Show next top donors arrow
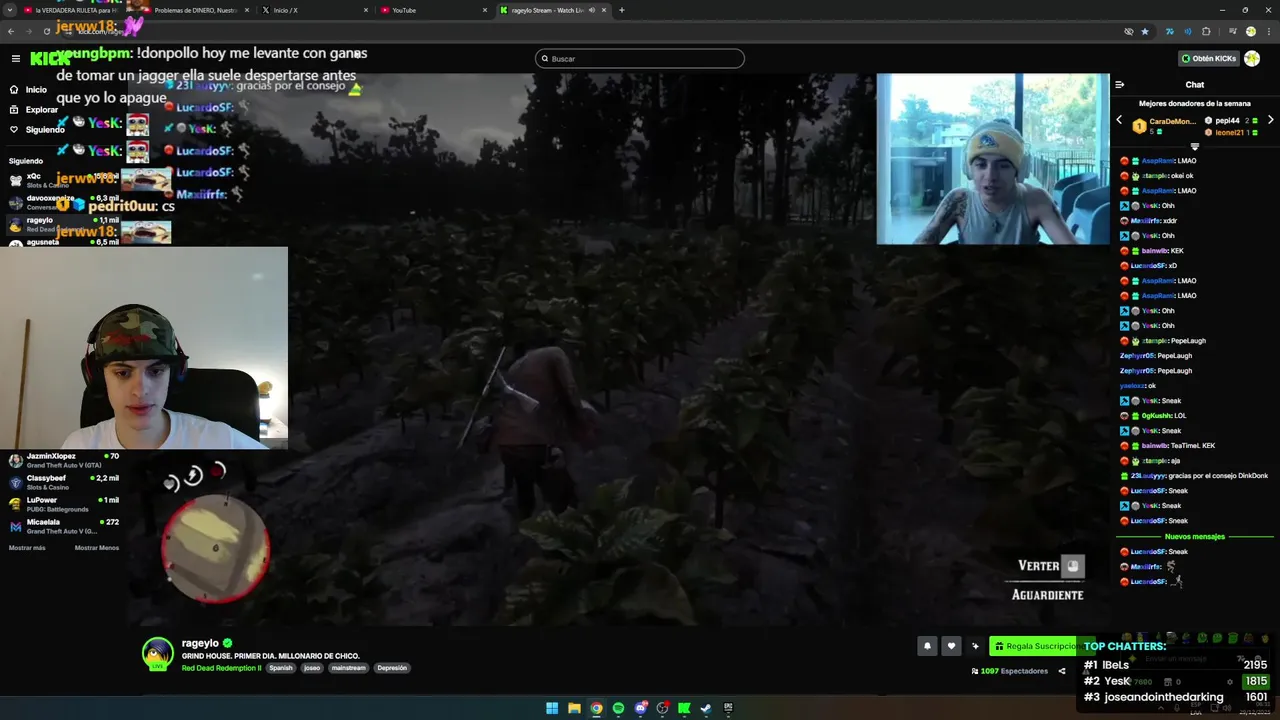1280x720 pixels. 1270,120
